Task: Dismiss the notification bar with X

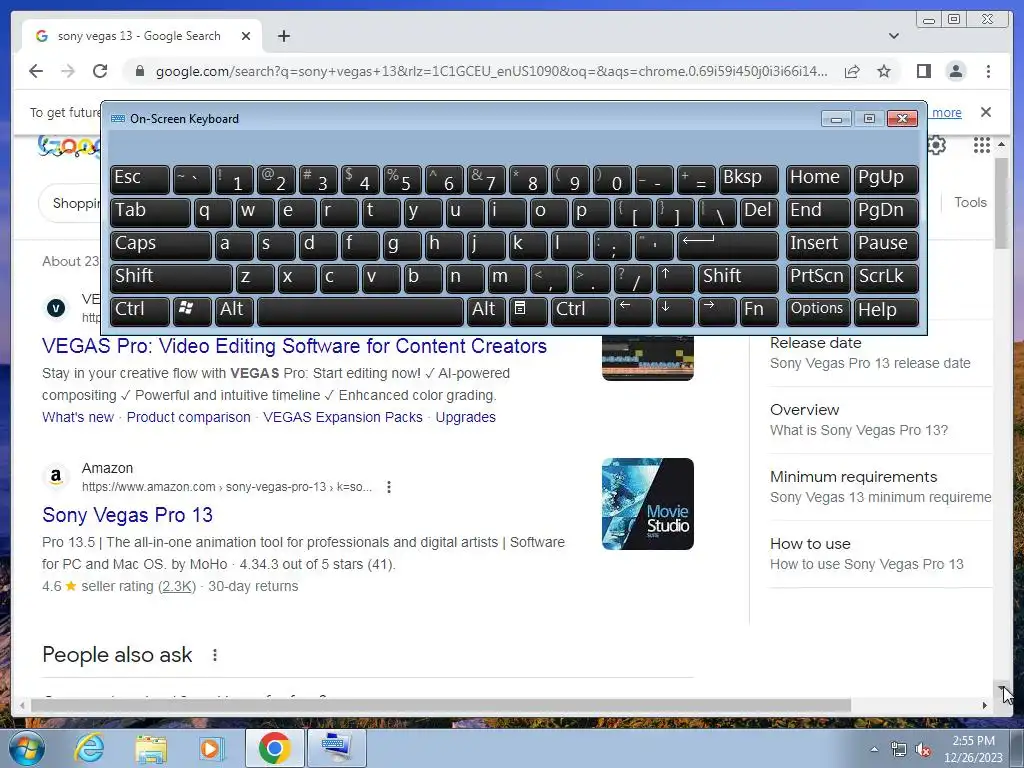Action: (985, 112)
